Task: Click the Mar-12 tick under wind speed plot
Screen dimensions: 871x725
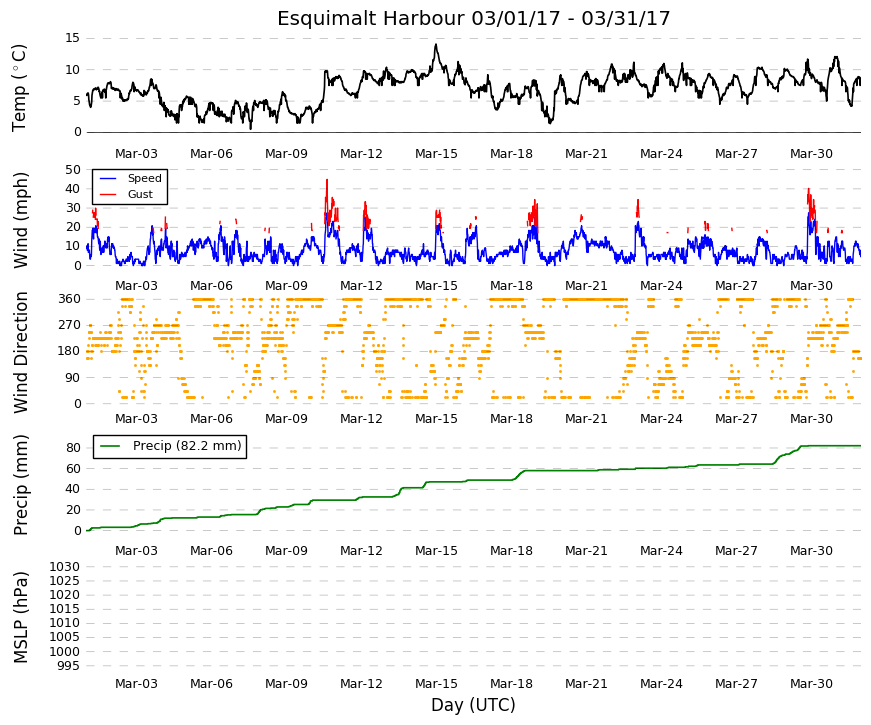Action: point(361,286)
